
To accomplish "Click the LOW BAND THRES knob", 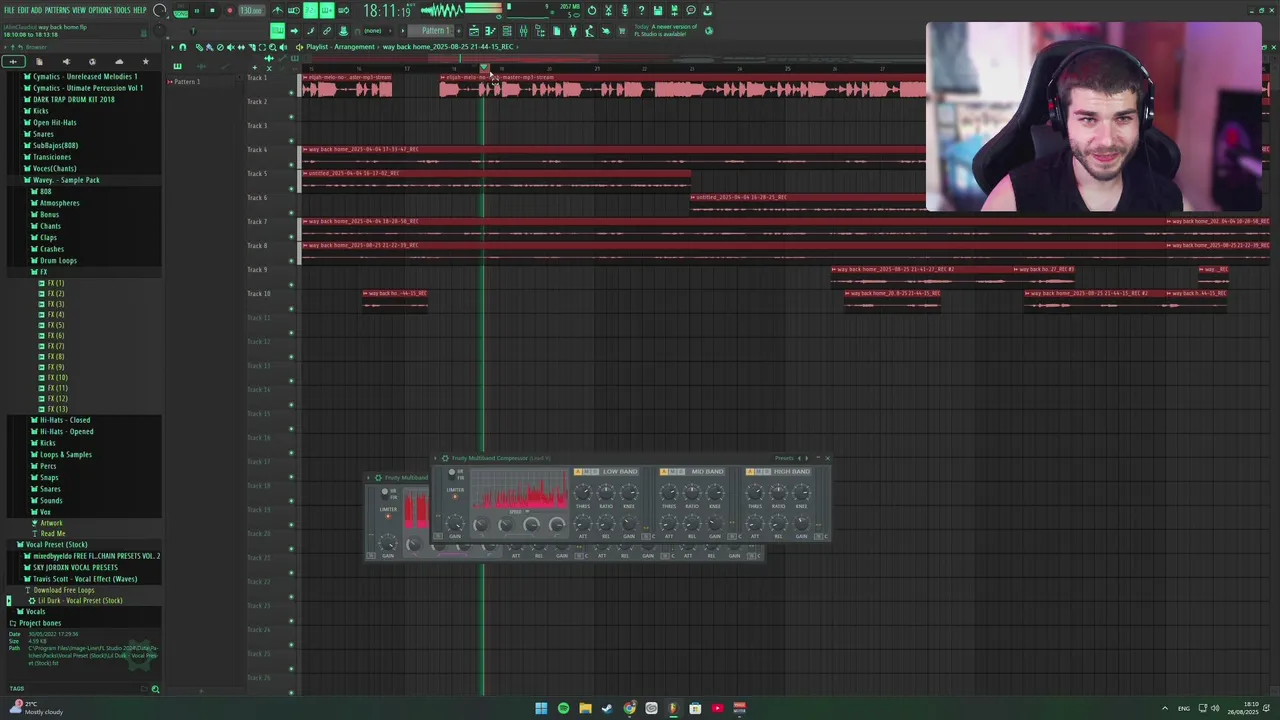I will point(583,492).
